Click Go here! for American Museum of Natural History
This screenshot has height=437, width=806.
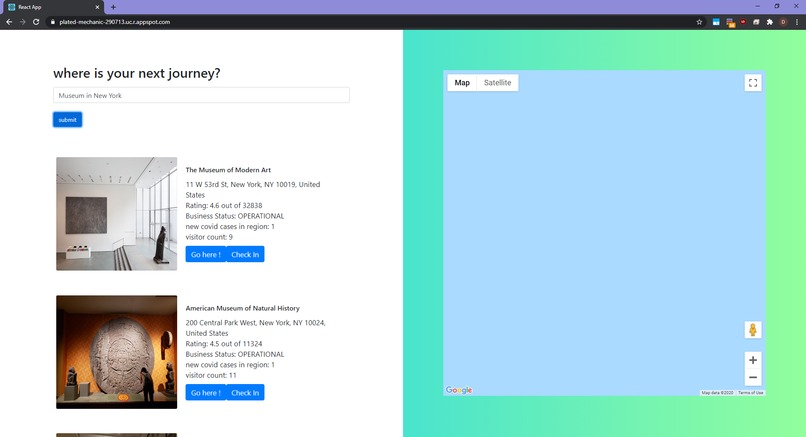point(206,393)
